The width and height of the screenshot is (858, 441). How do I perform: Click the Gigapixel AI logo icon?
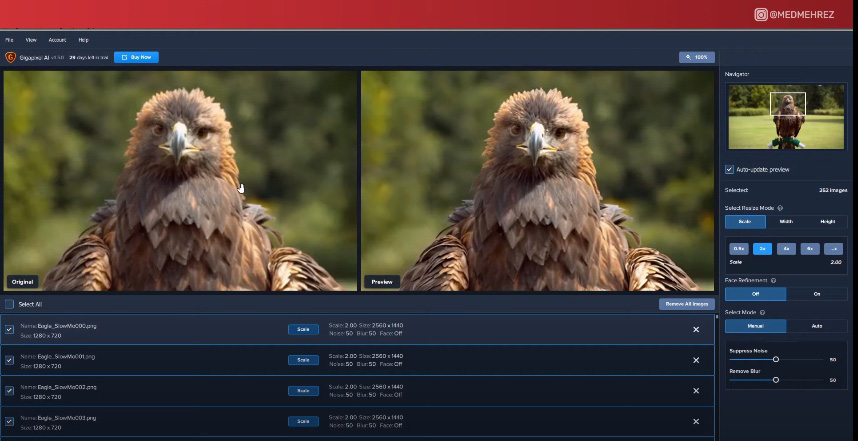[10, 57]
